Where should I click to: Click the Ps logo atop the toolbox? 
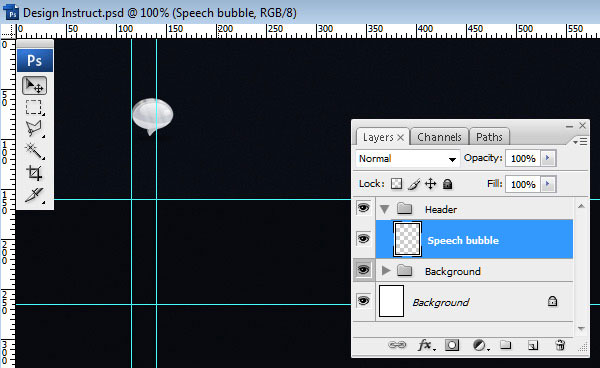[x=35, y=60]
